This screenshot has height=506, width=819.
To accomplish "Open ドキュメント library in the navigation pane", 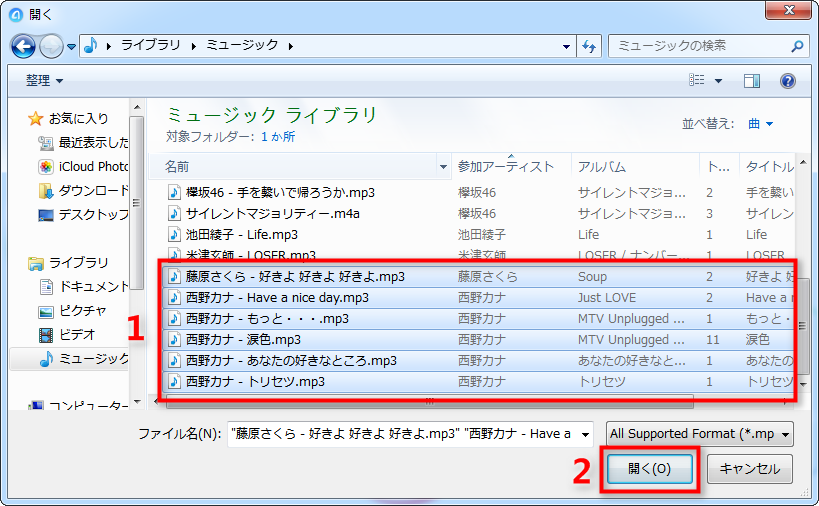I will tap(93, 286).
